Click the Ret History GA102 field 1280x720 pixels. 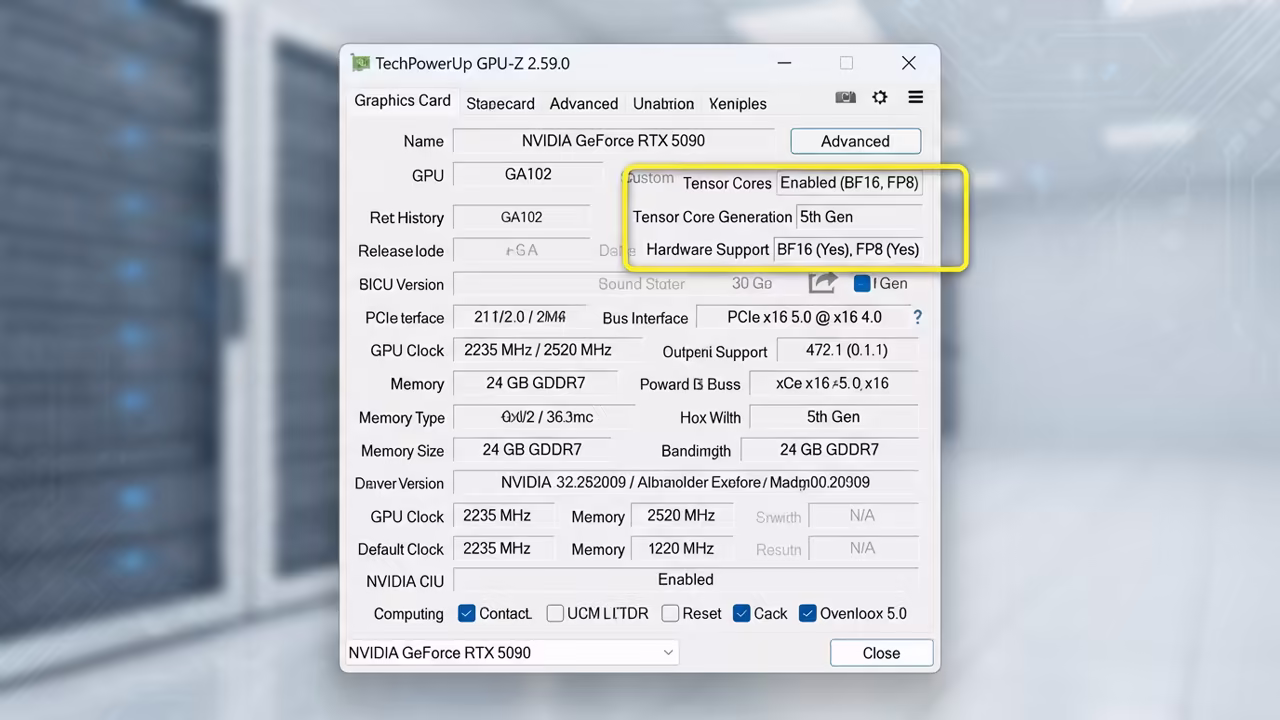521,217
